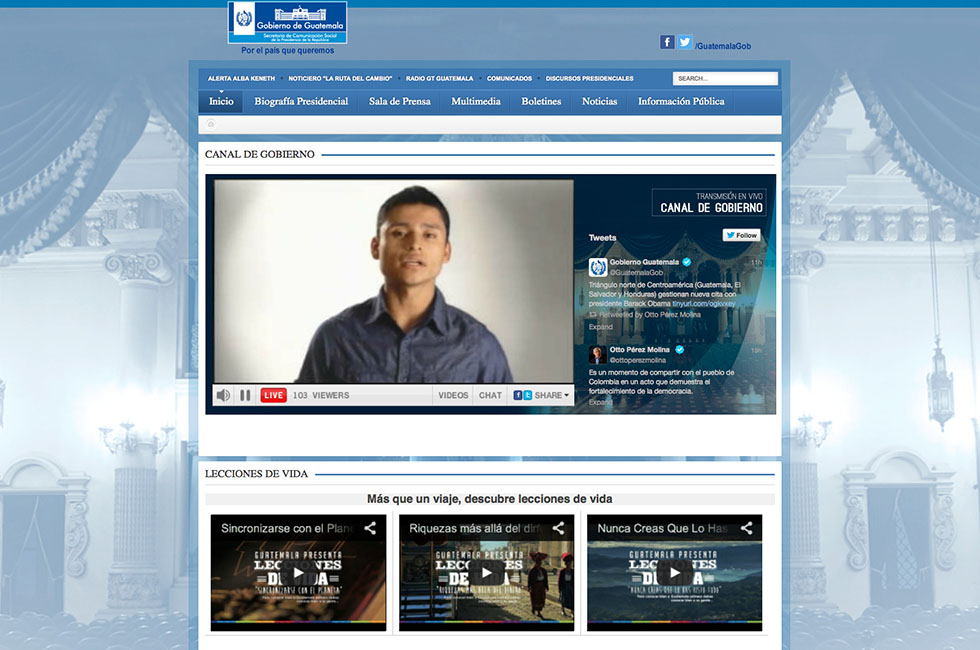Mute the live video with speaker icon
This screenshot has height=650, width=980.
(x=223, y=395)
